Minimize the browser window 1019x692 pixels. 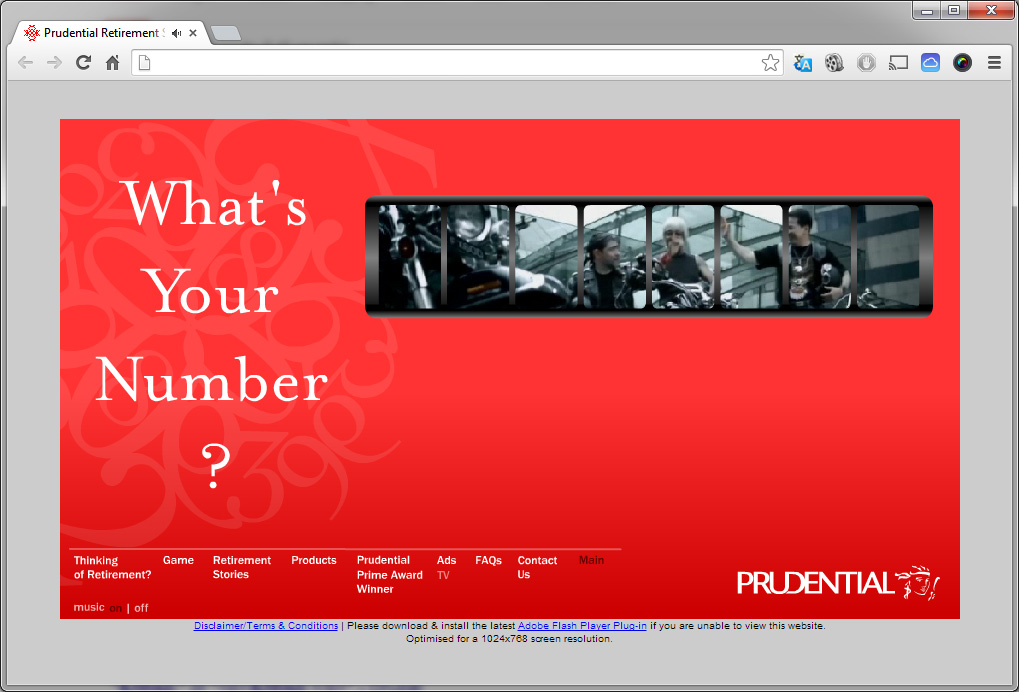(x=927, y=10)
